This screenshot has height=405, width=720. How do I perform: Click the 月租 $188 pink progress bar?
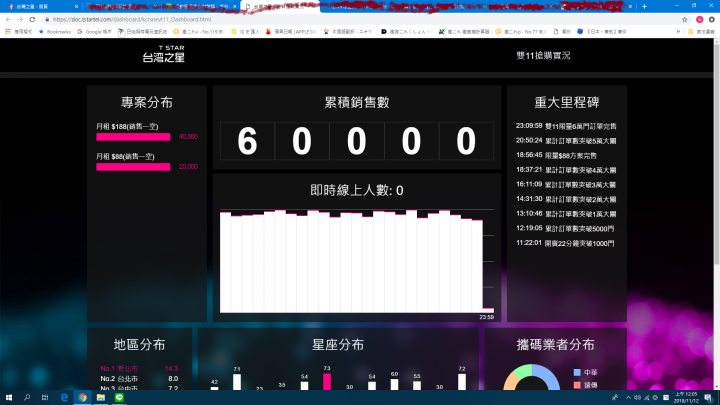133,137
